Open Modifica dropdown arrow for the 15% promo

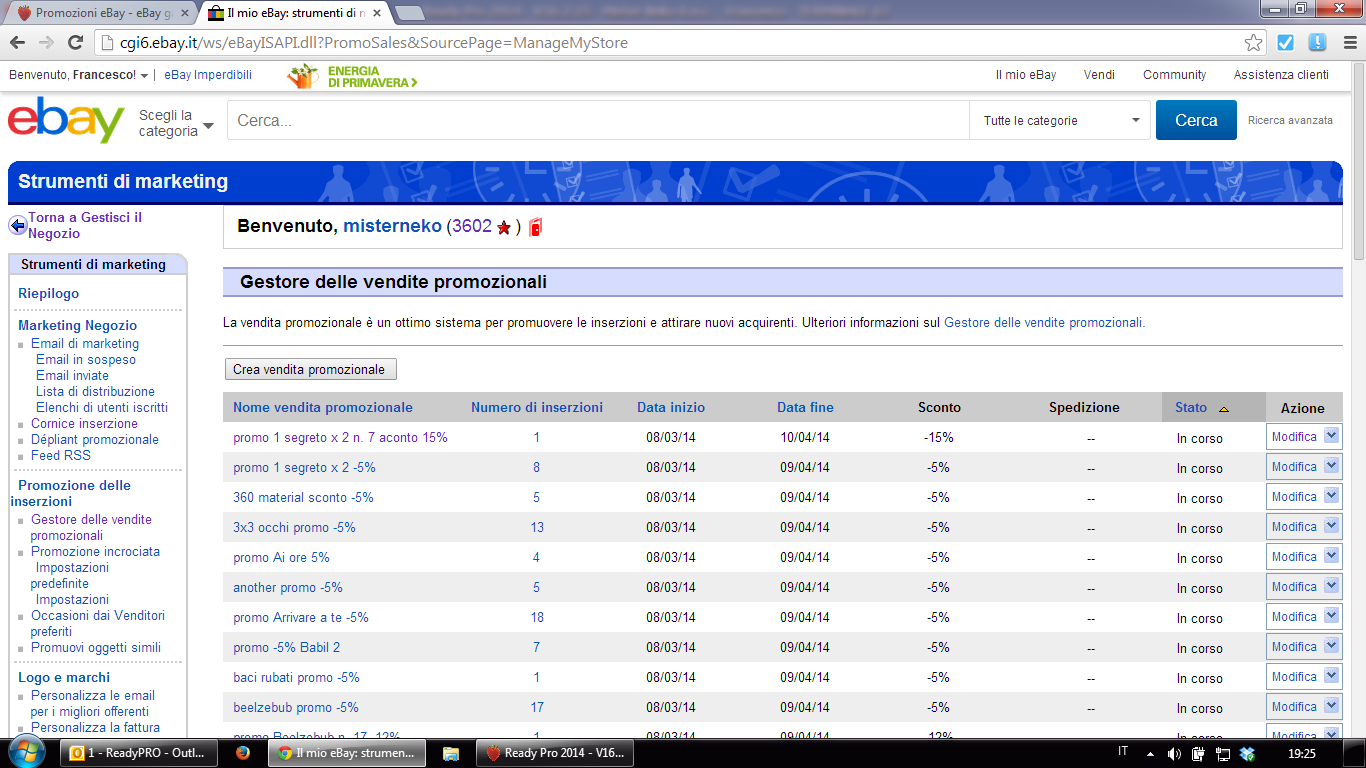1331,436
